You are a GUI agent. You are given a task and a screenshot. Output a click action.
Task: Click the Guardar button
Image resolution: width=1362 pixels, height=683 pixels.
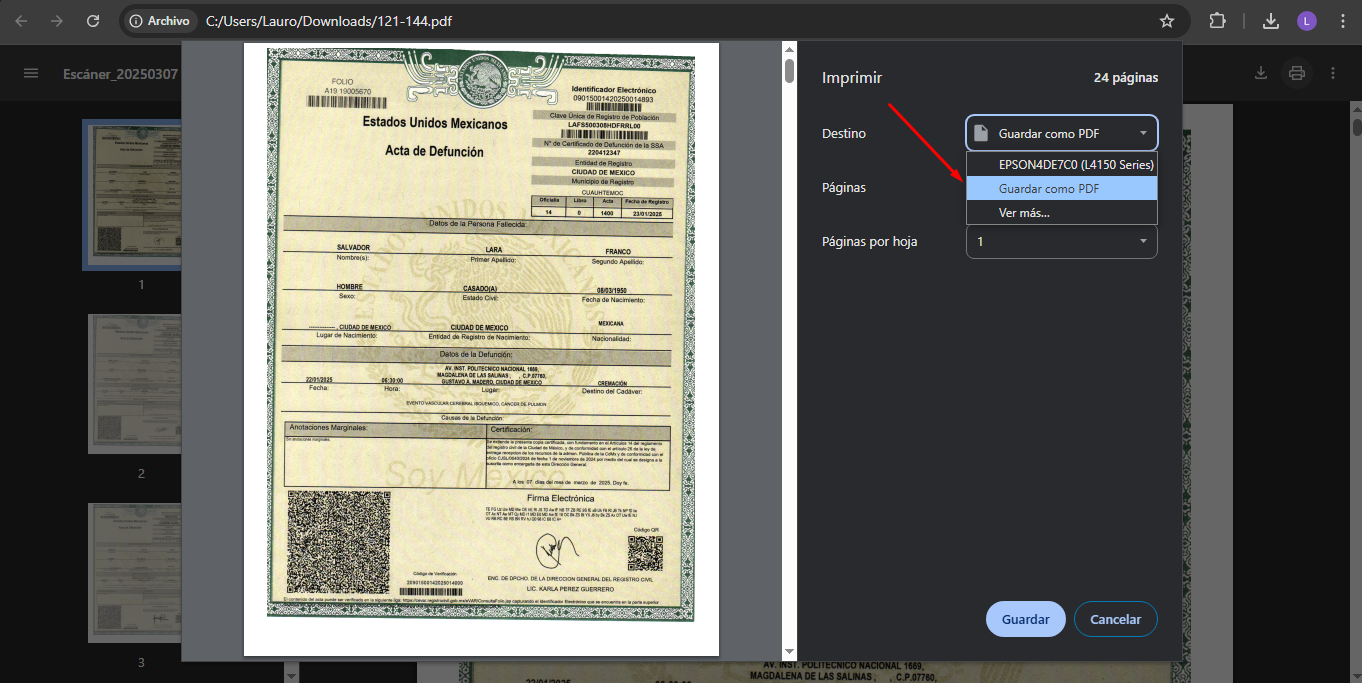pos(1025,619)
